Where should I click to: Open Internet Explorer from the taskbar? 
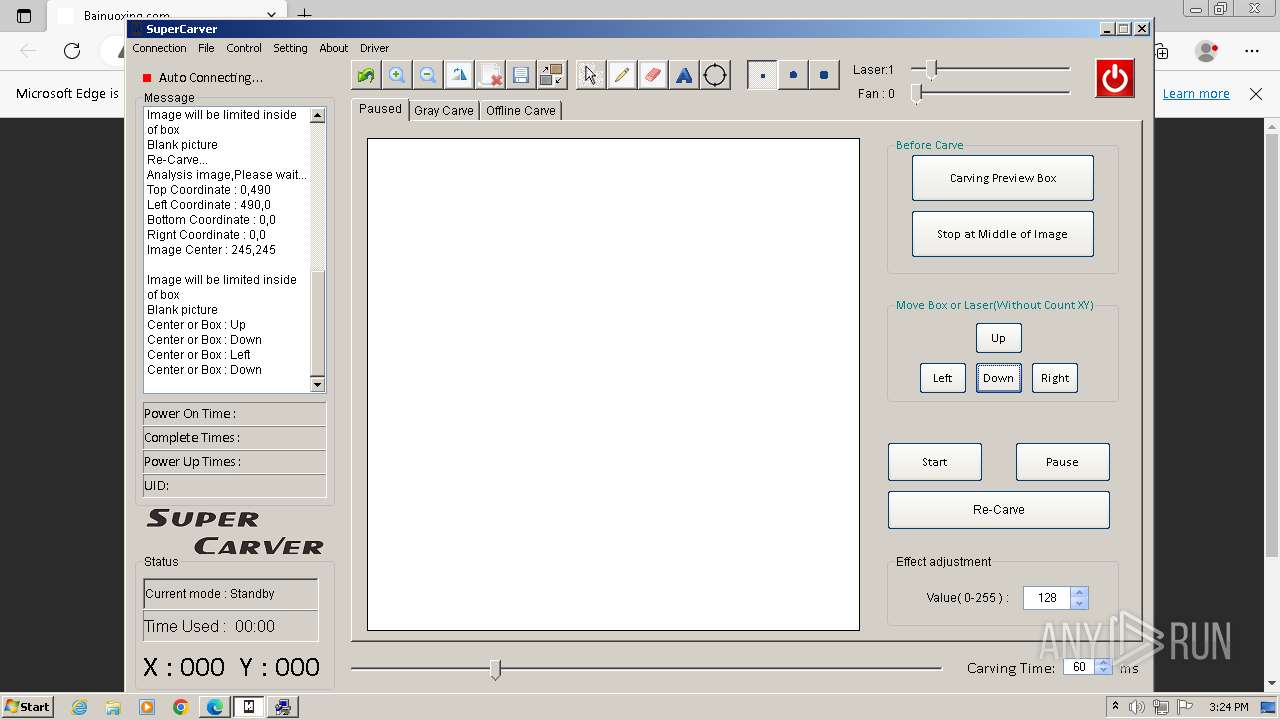point(79,707)
